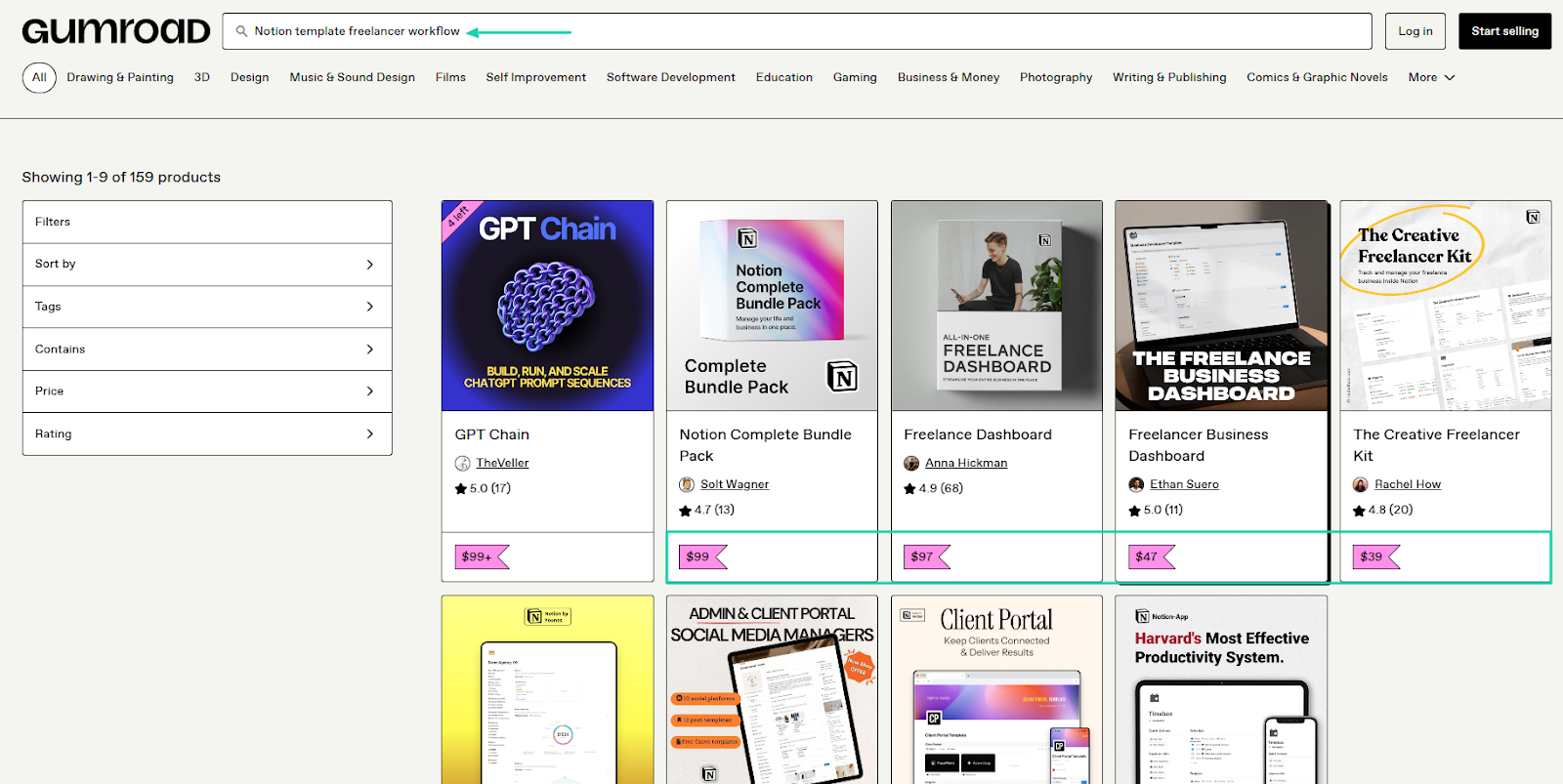Click Freelance Business Dashboard laptop thumbnail

(1221, 306)
